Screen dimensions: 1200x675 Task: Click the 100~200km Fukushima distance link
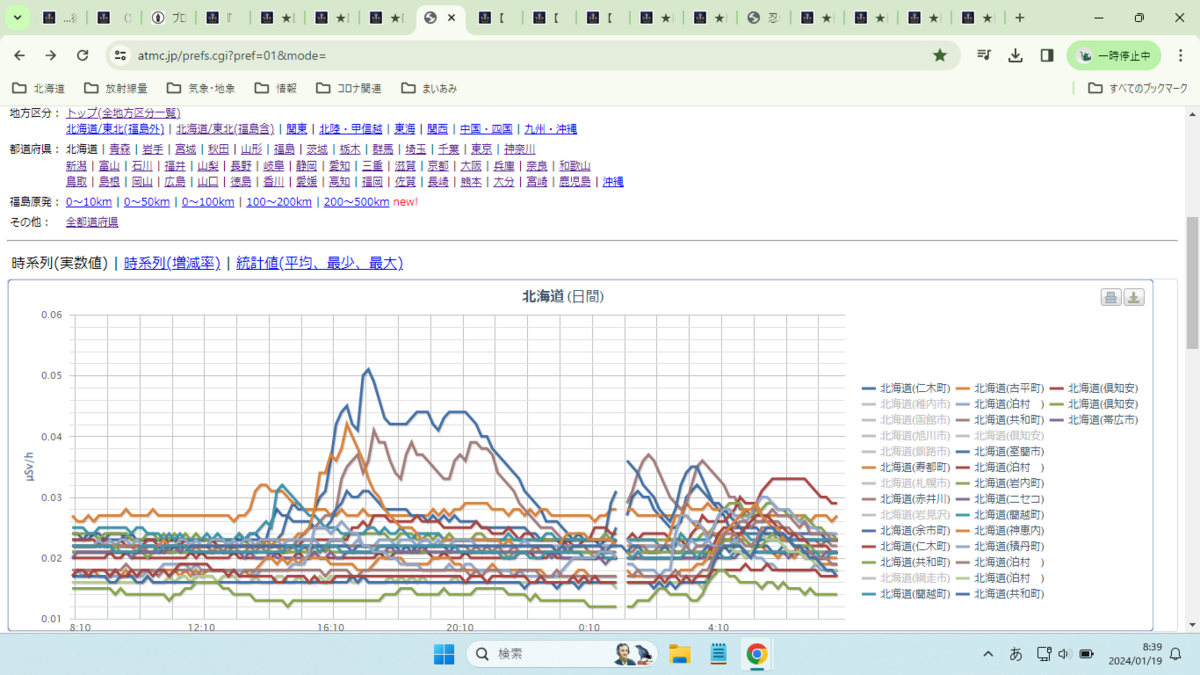click(x=279, y=202)
